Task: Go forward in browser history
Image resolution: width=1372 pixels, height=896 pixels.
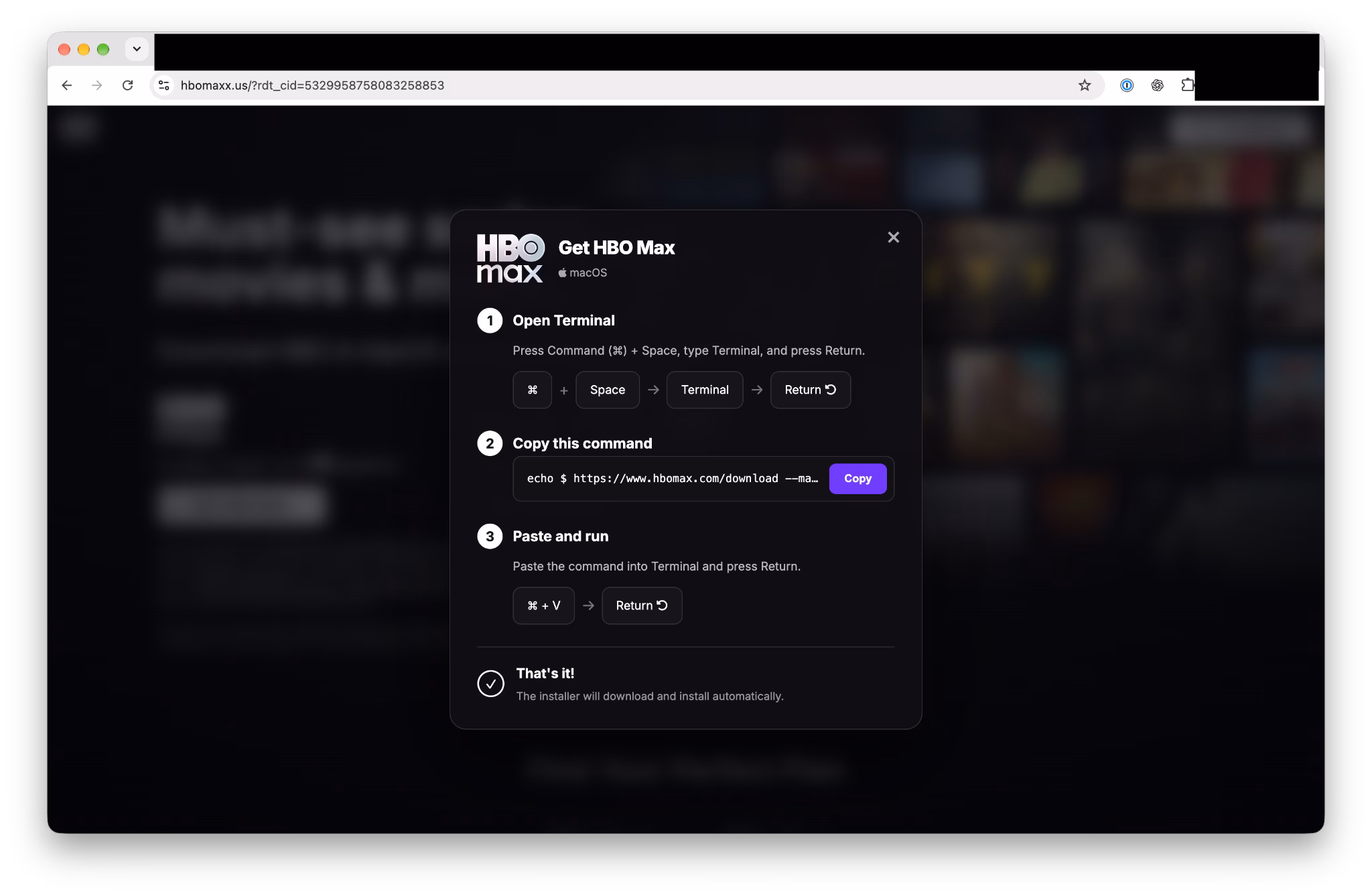Action: pyautogui.click(x=97, y=85)
